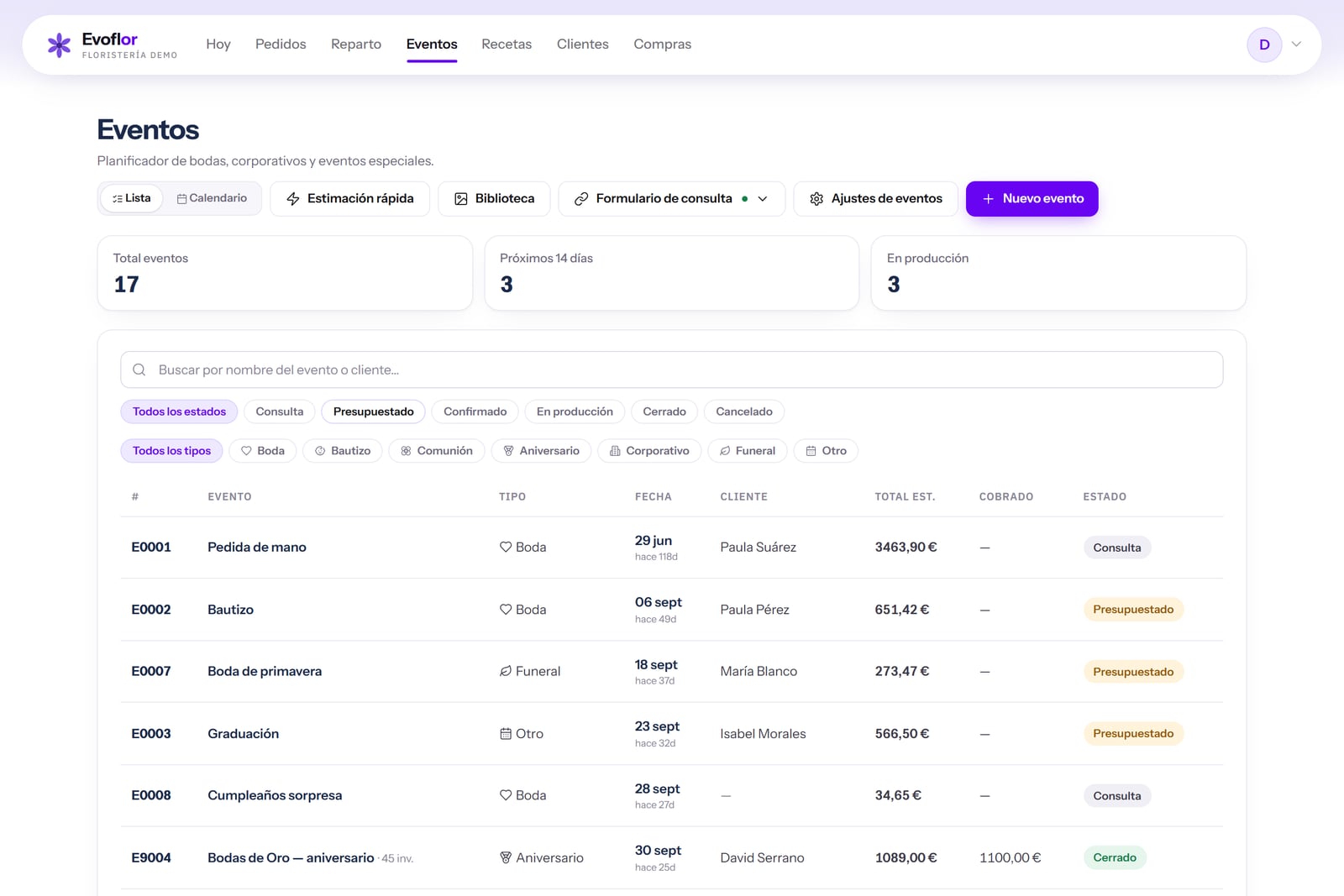Click the search field for events
Screen dimensions: 1344x896
click(x=672, y=369)
